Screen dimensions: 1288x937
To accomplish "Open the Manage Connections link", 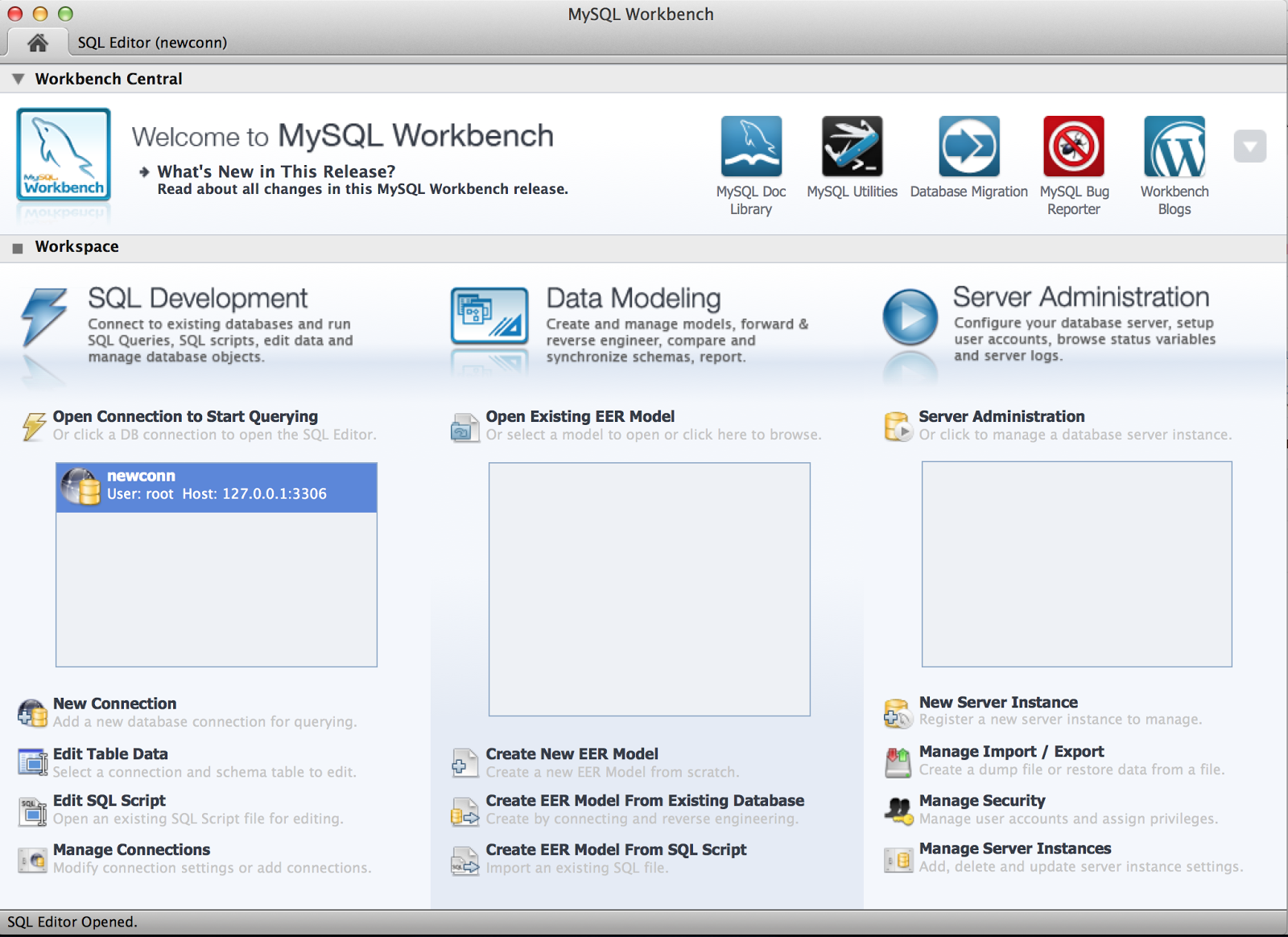I will tap(131, 850).
